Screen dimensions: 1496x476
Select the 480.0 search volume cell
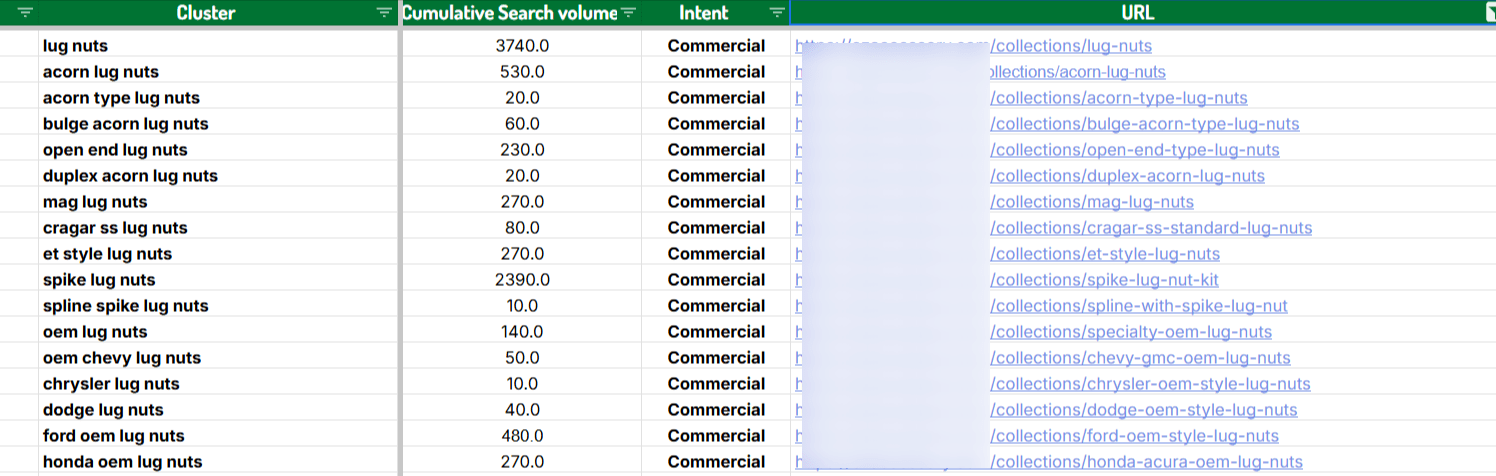pos(522,436)
